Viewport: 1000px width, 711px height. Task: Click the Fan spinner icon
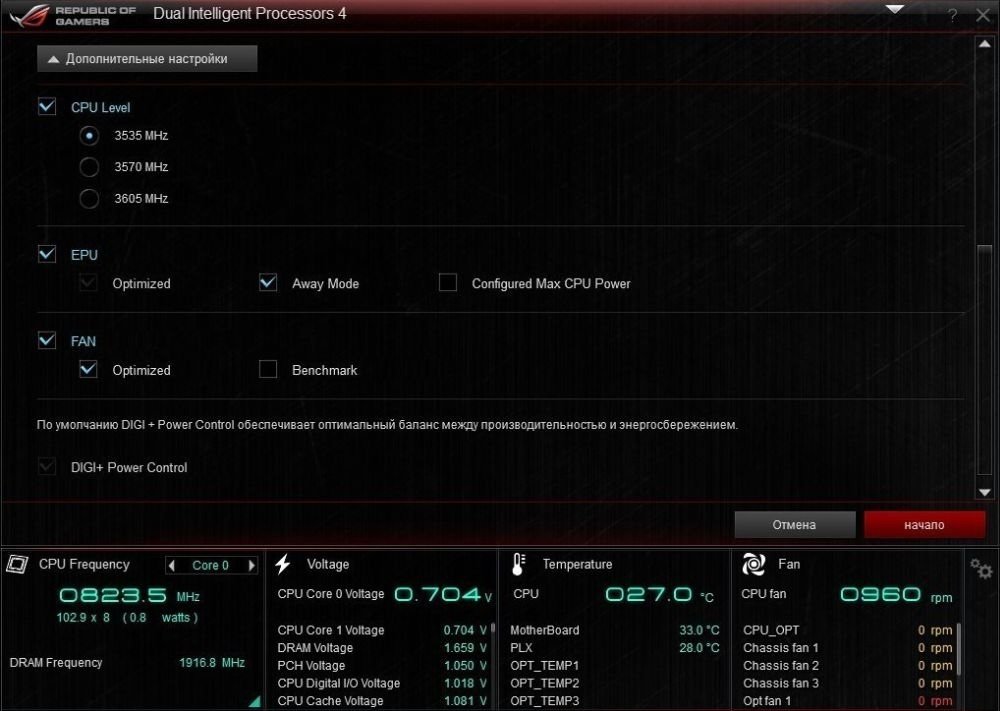pos(753,564)
